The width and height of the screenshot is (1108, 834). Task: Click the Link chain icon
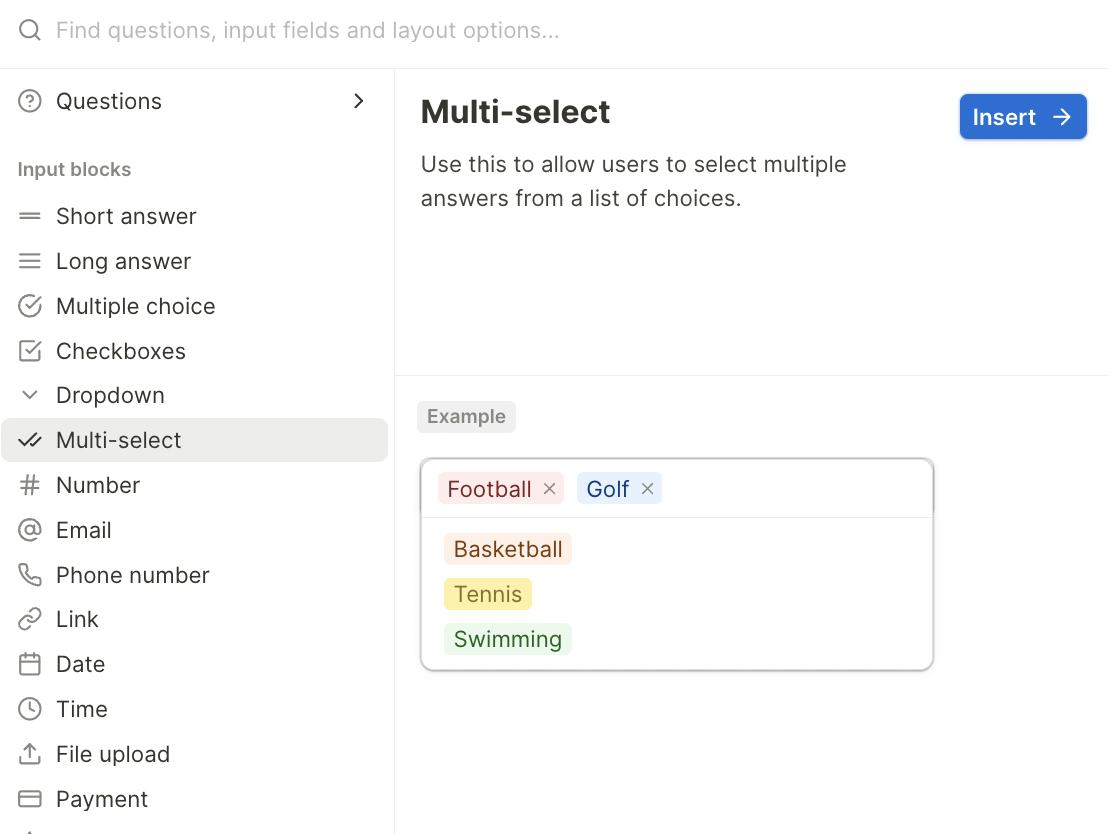coord(30,619)
